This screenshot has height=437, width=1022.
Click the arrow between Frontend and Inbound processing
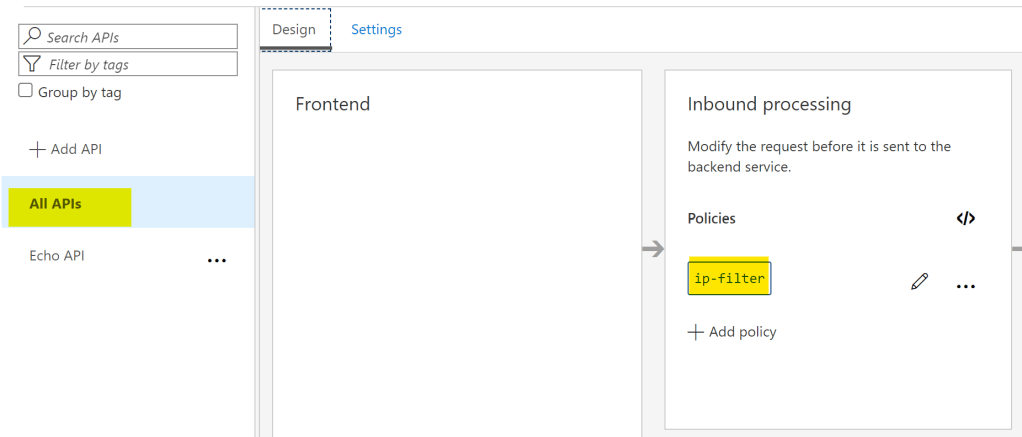[x=653, y=249]
